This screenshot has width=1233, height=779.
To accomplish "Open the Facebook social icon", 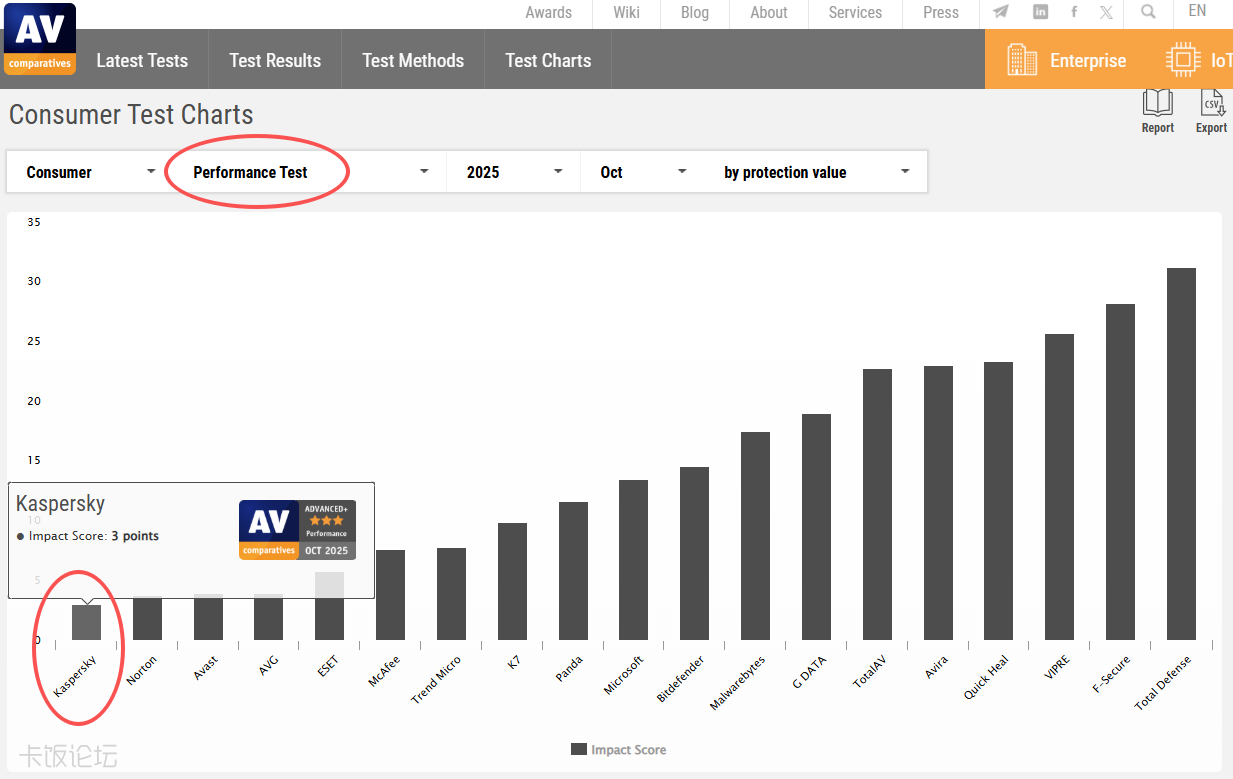I will [1074, 12].
